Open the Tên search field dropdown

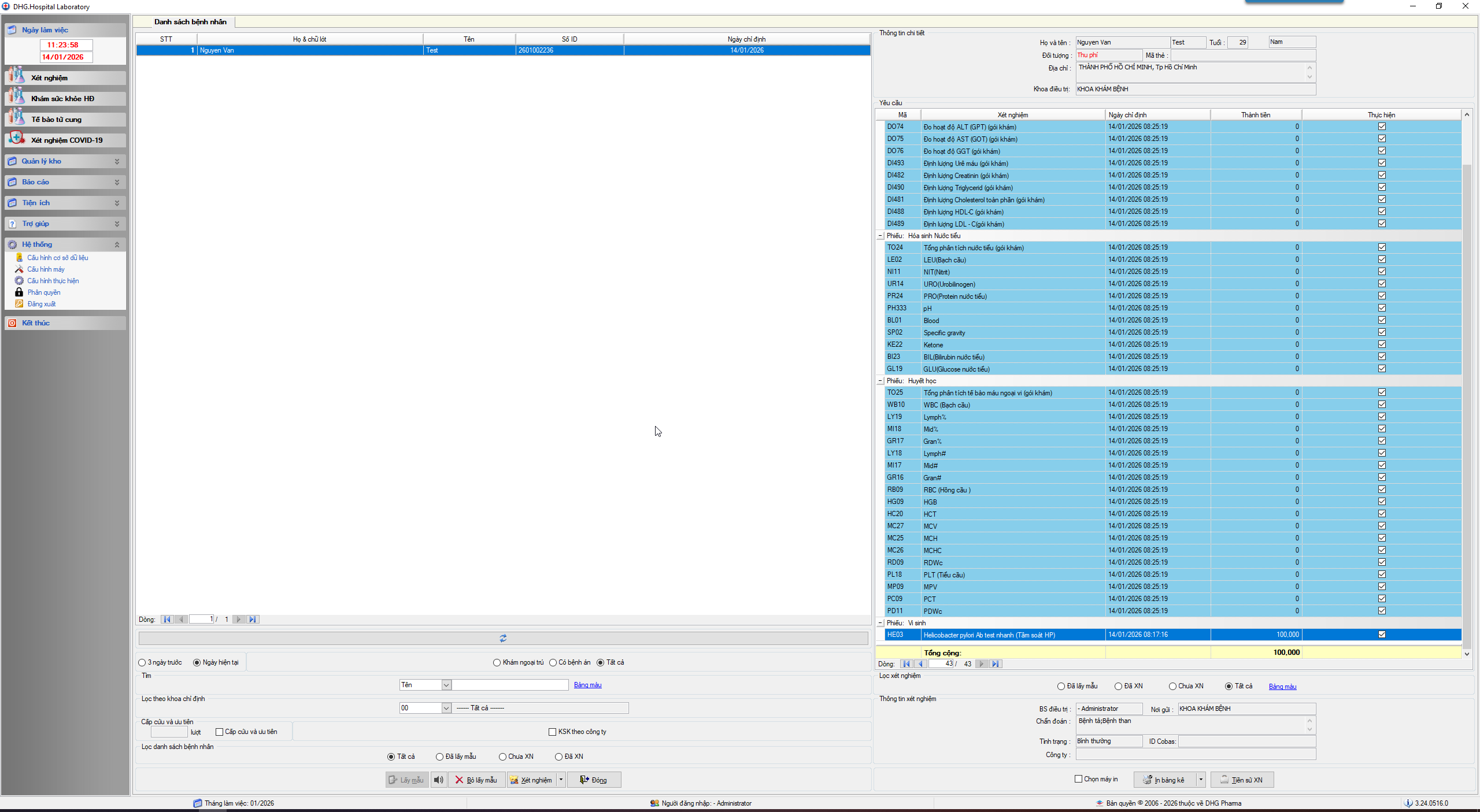446,685
